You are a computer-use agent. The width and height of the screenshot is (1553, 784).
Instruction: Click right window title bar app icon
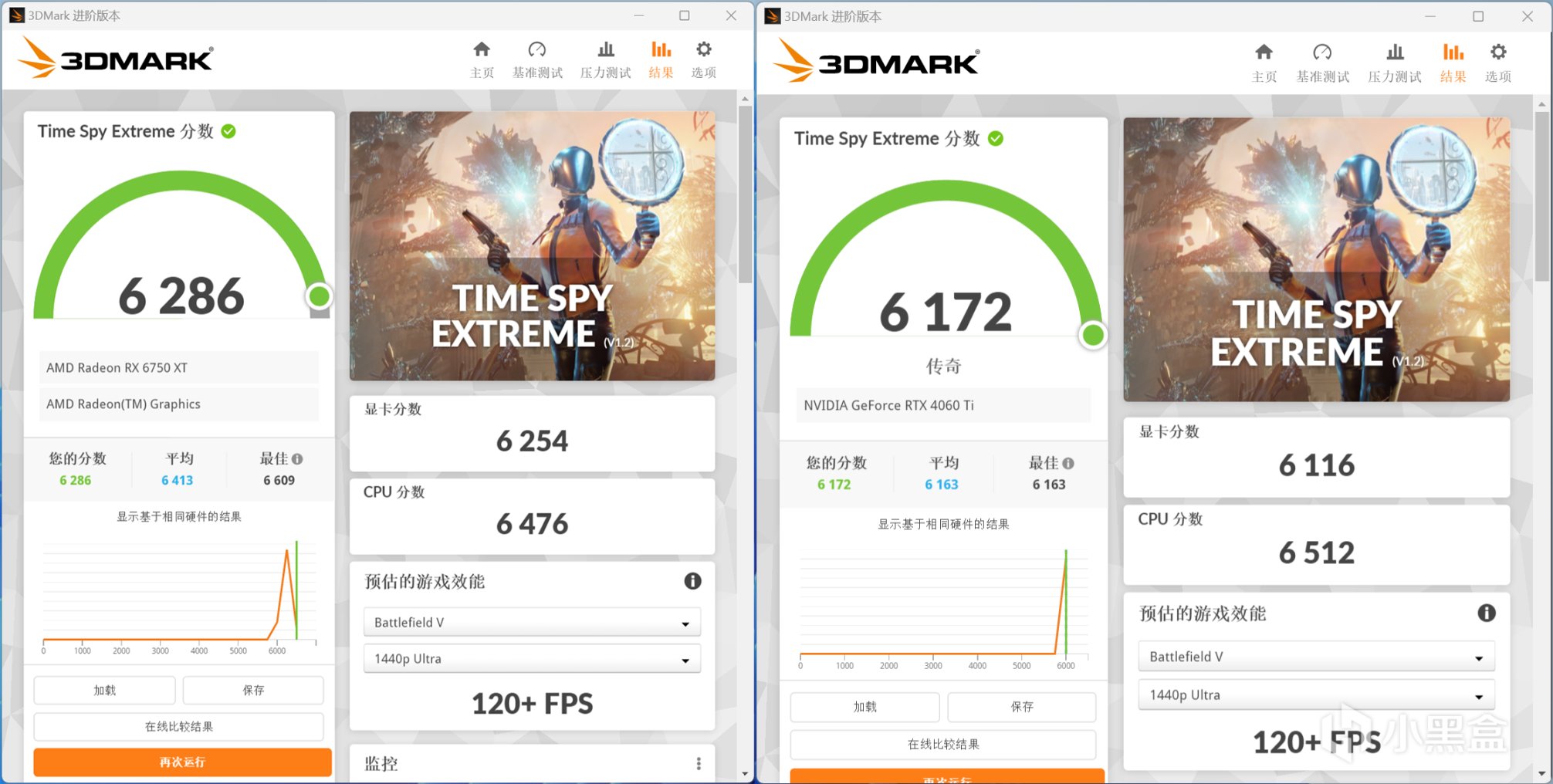coord(773,16)
